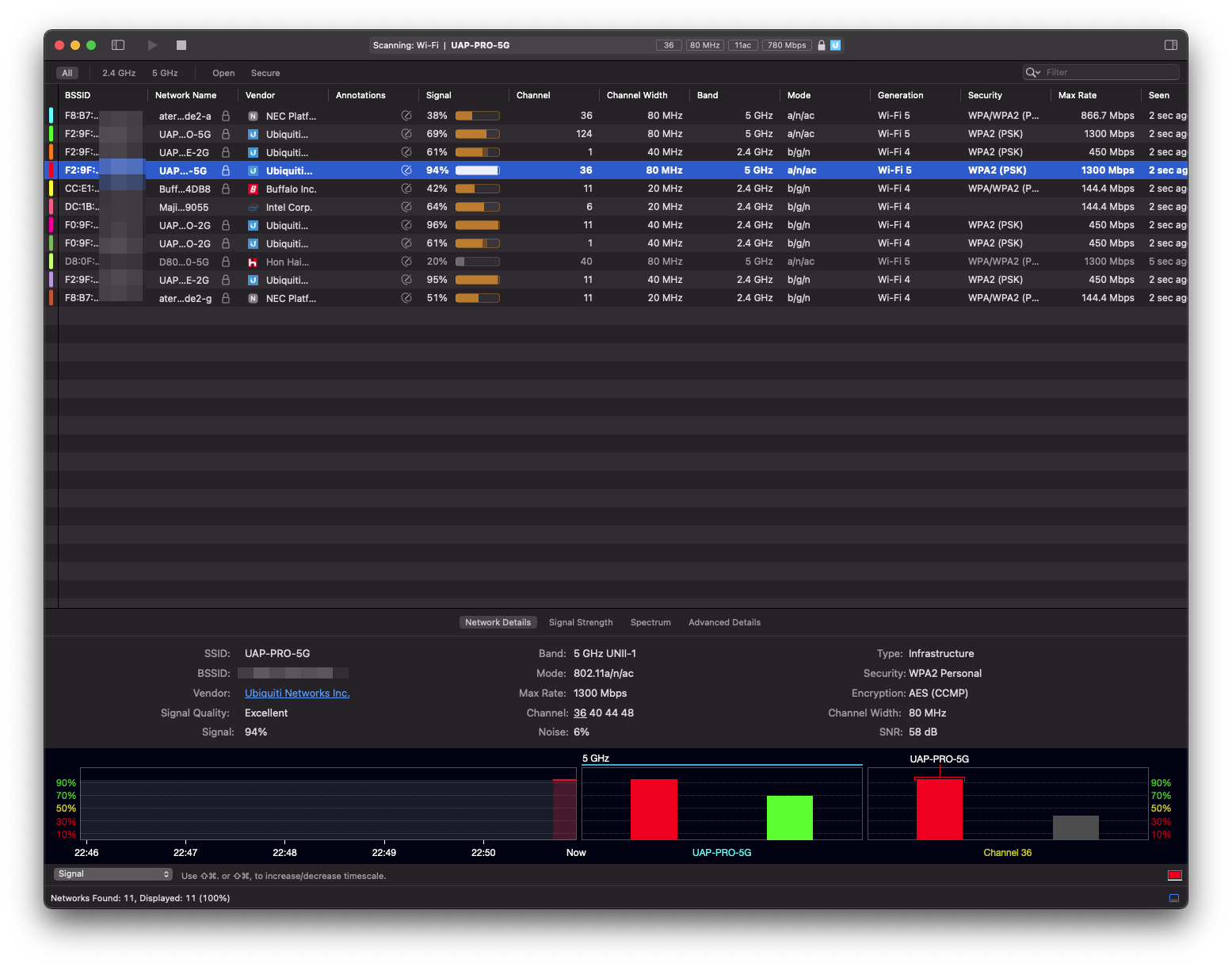This screenshot has height=967, width=1232.
Task: Click the 780 Mbps badge in the status bar
Action: click(787, 45)
